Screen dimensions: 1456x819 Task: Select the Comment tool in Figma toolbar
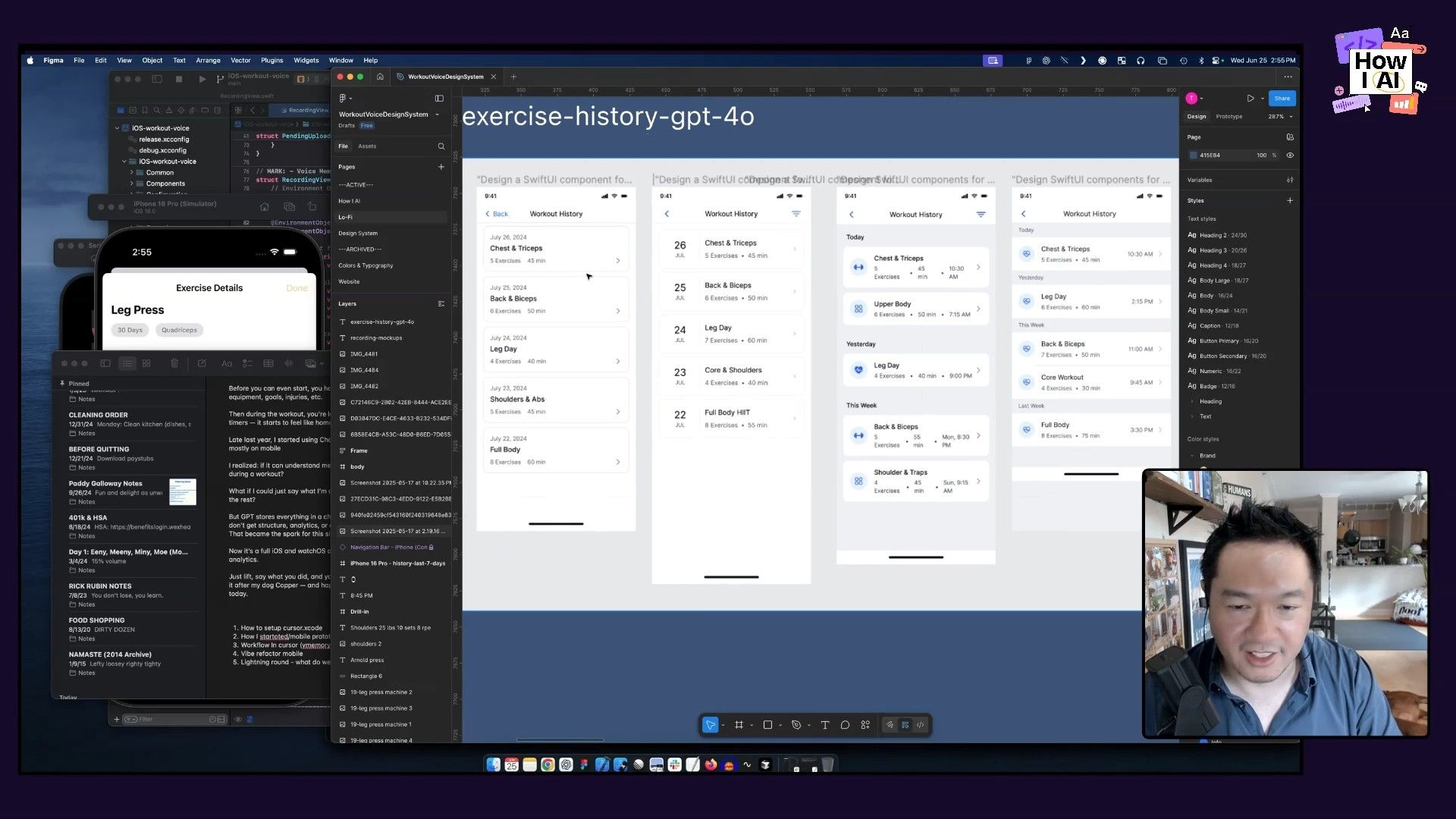pyautogui.click(x=845, y=725)
